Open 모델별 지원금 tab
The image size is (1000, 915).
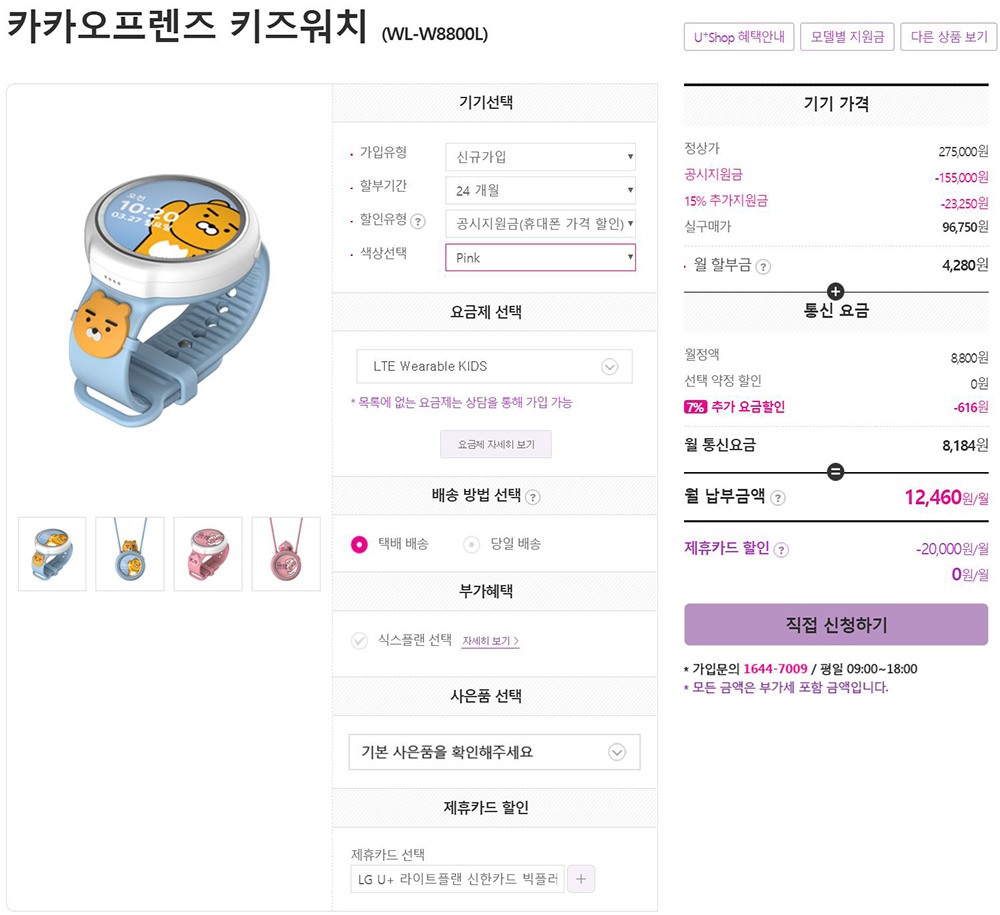(x=847, y=36)
